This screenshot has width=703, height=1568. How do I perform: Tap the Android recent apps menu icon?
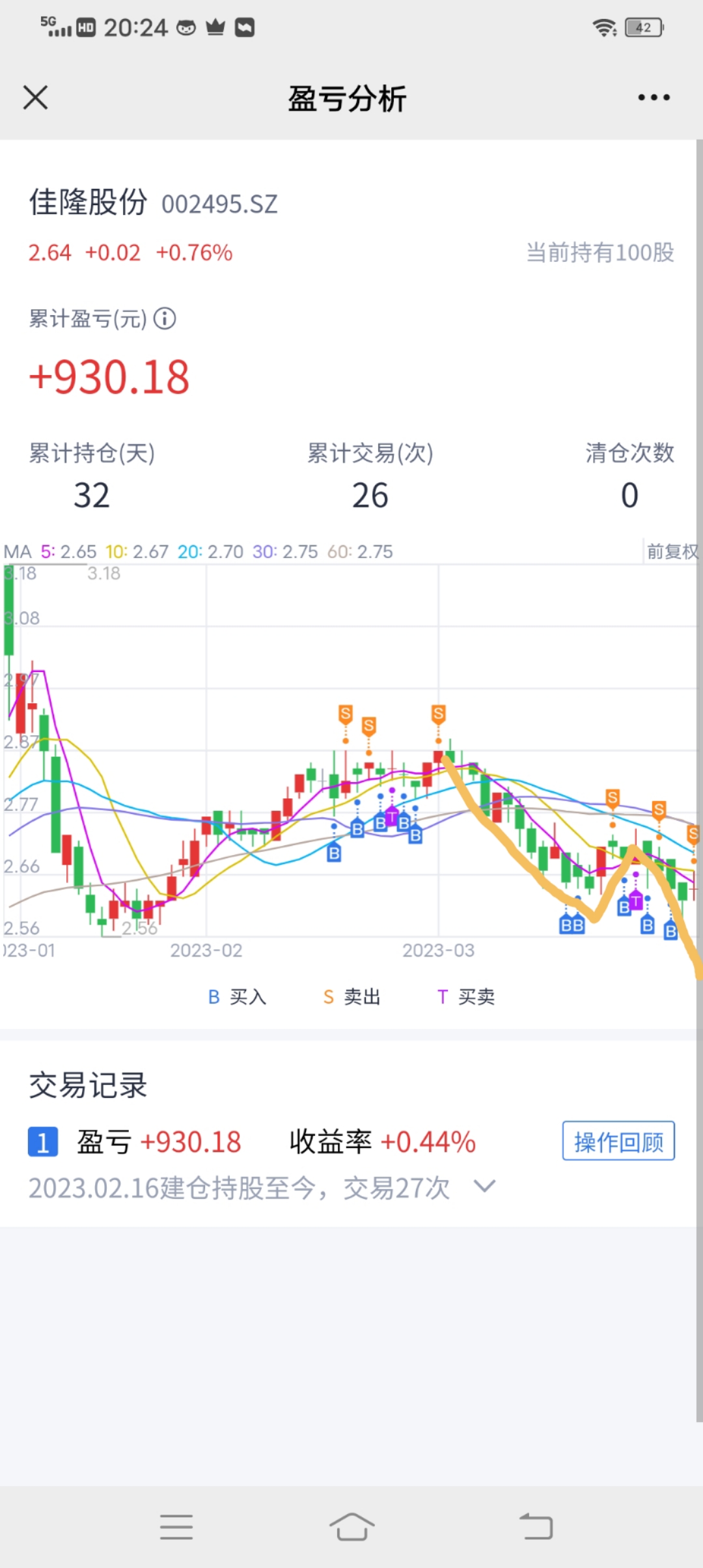click(x=176, y=1526)
